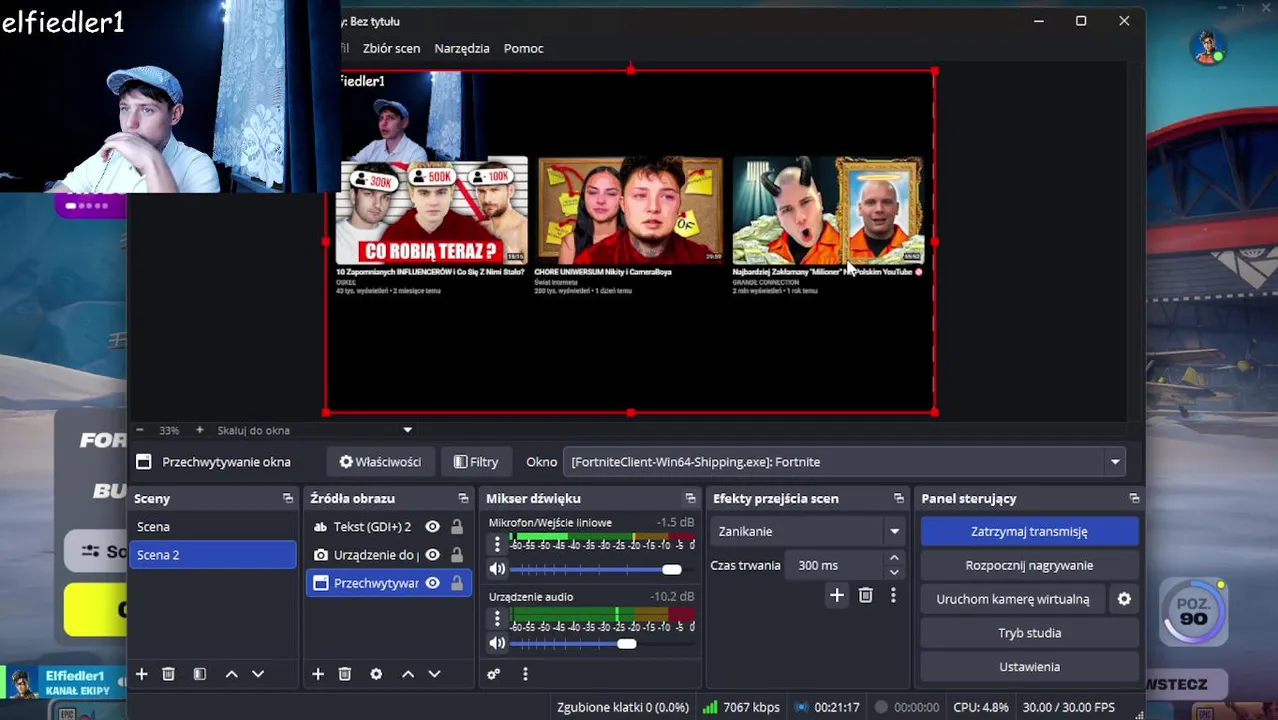
Task: Move the source up in Źródła obrazu
Action: (x=408, y=674)
